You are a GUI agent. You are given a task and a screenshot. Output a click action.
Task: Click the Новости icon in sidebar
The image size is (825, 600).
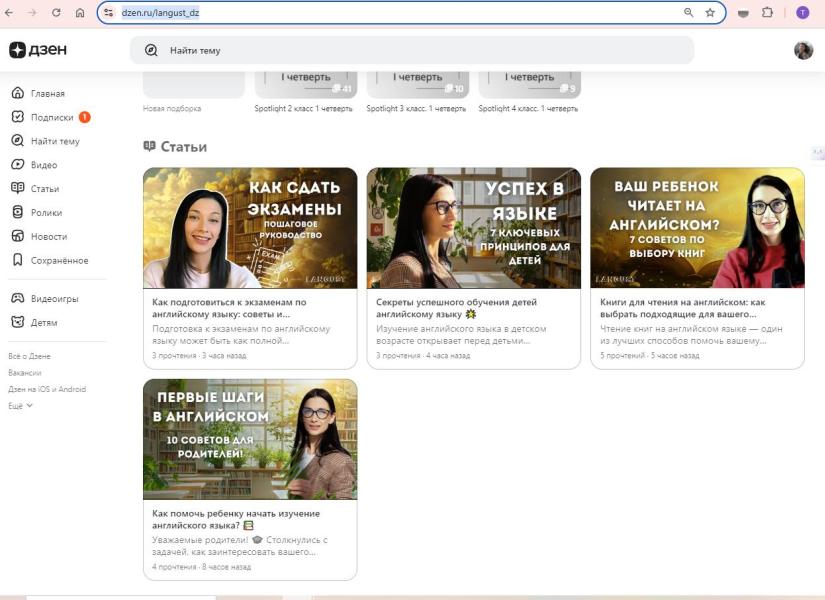[17, 236]
